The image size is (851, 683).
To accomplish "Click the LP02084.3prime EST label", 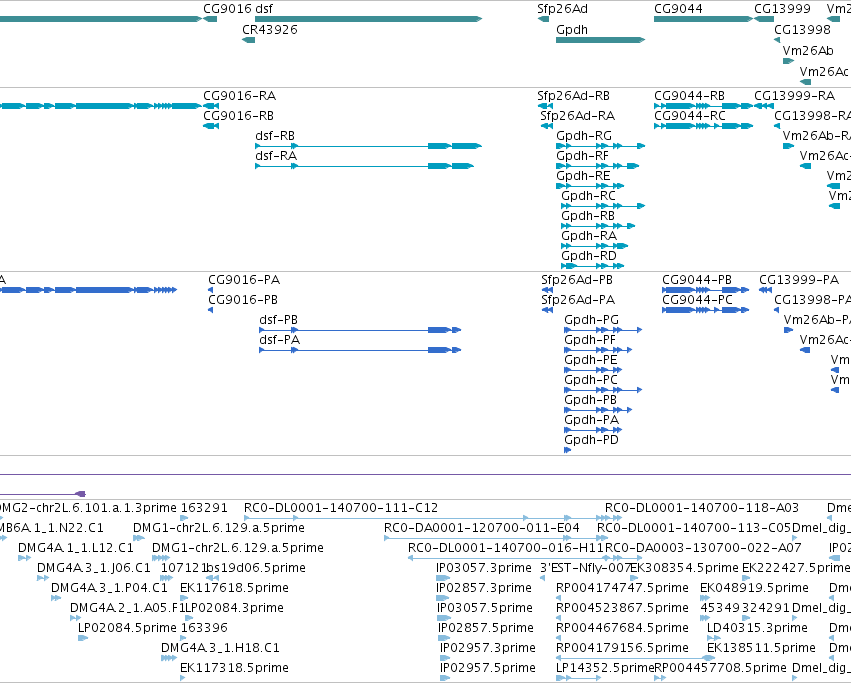I will point(234,608).
